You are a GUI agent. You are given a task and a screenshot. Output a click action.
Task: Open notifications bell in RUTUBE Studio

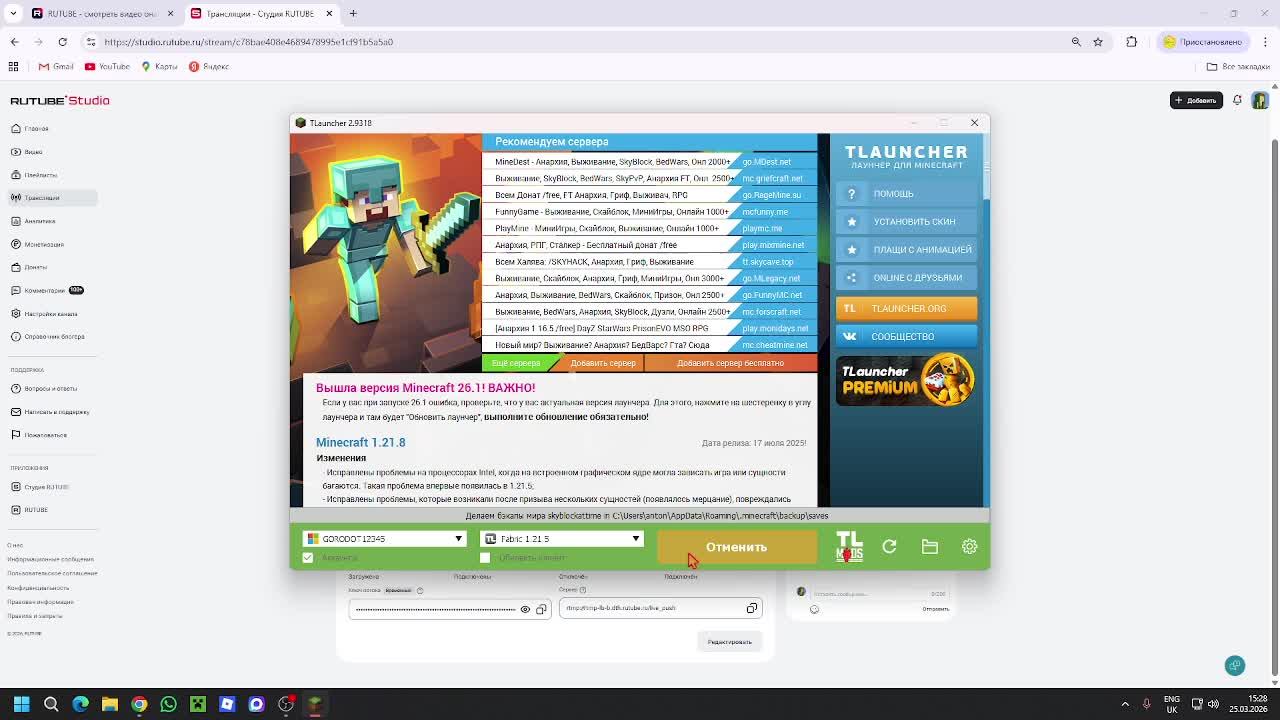tap(1237, 100)
